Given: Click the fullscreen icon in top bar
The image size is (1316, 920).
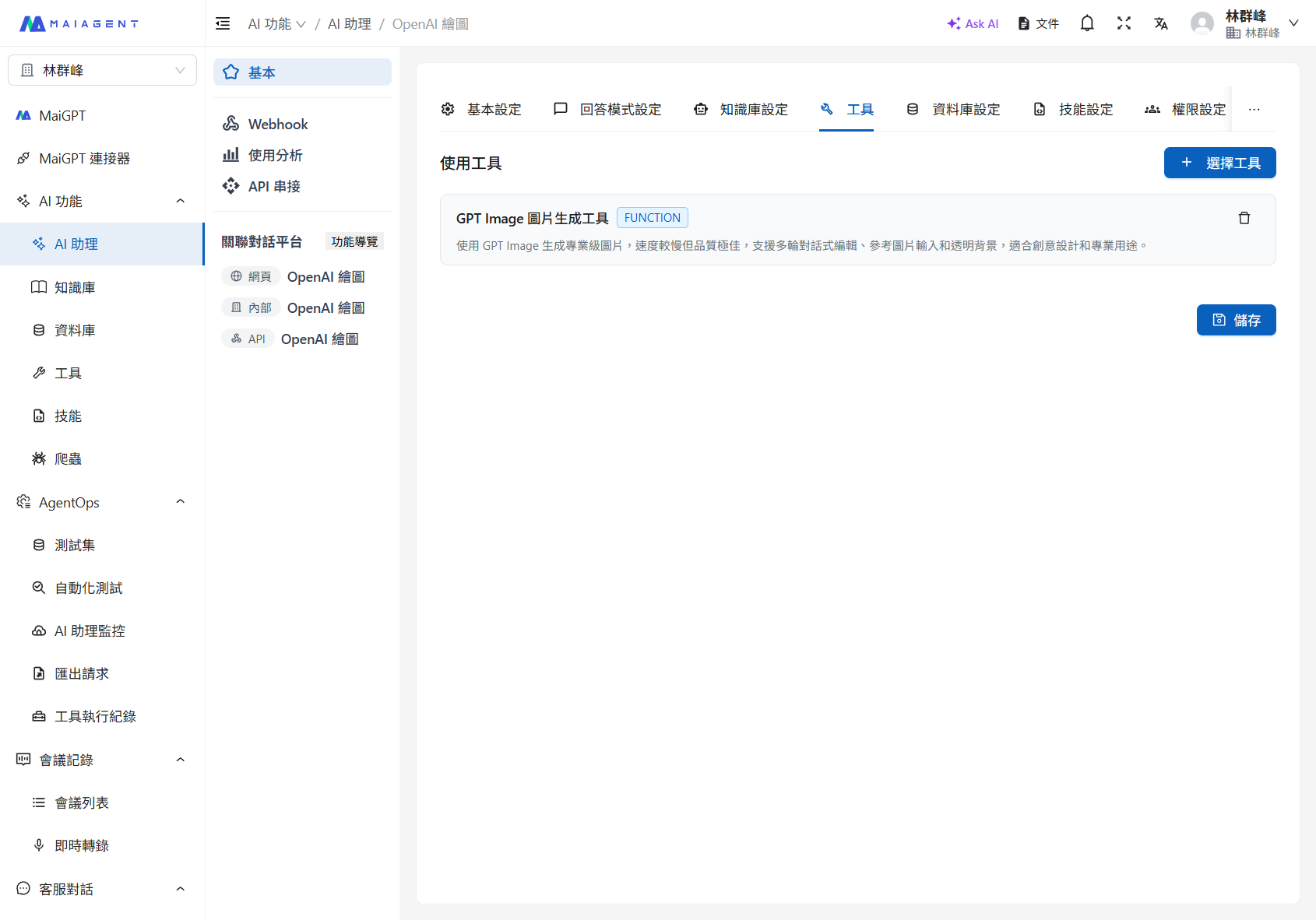Looking at the screenshot, I should point(1124,23).
